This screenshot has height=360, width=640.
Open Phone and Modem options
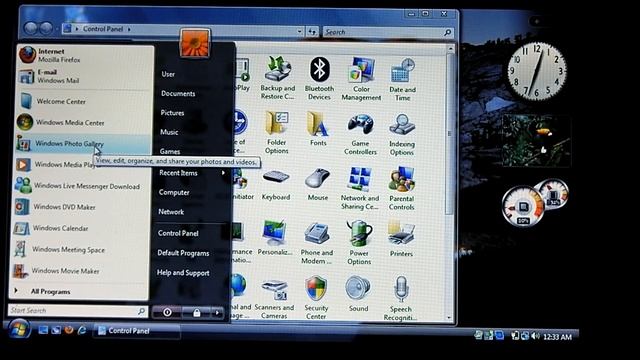(x=317, y=243)
